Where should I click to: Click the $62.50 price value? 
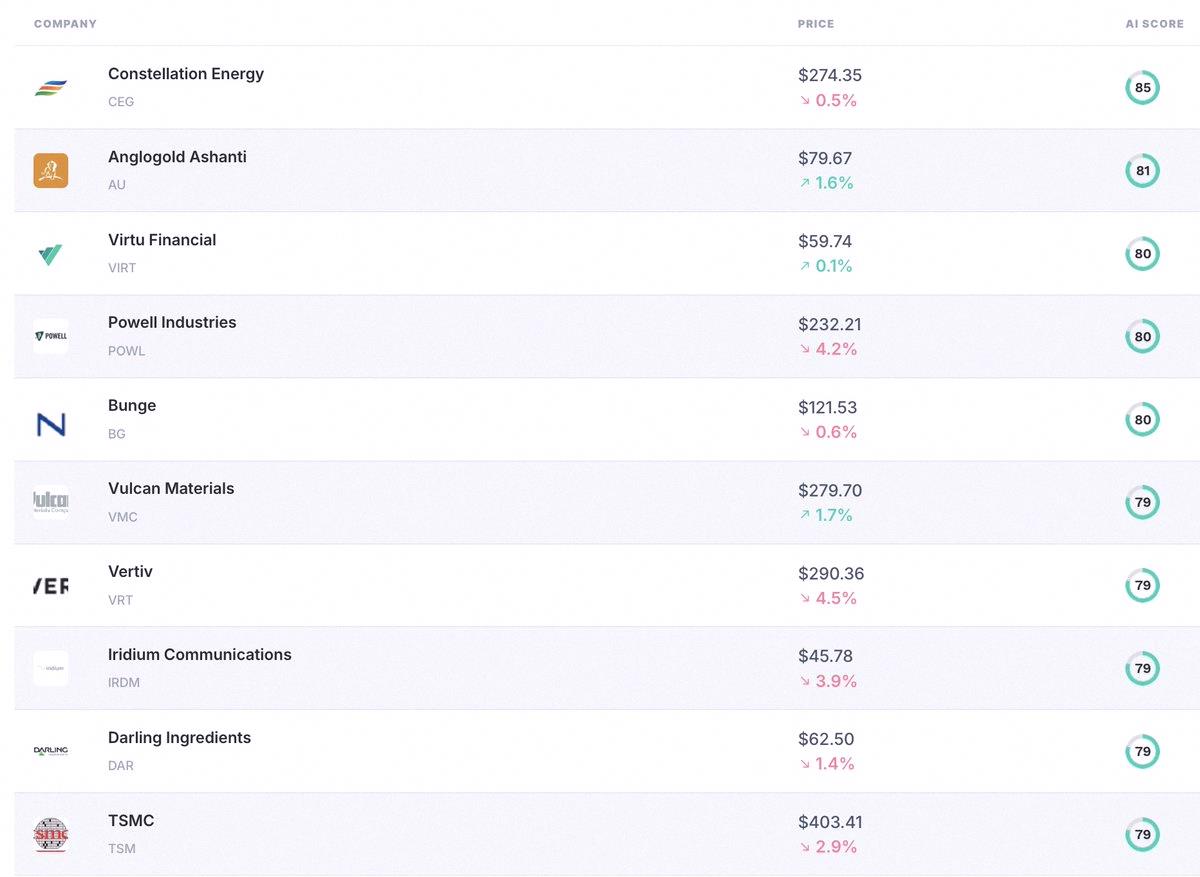pos(826,740)
